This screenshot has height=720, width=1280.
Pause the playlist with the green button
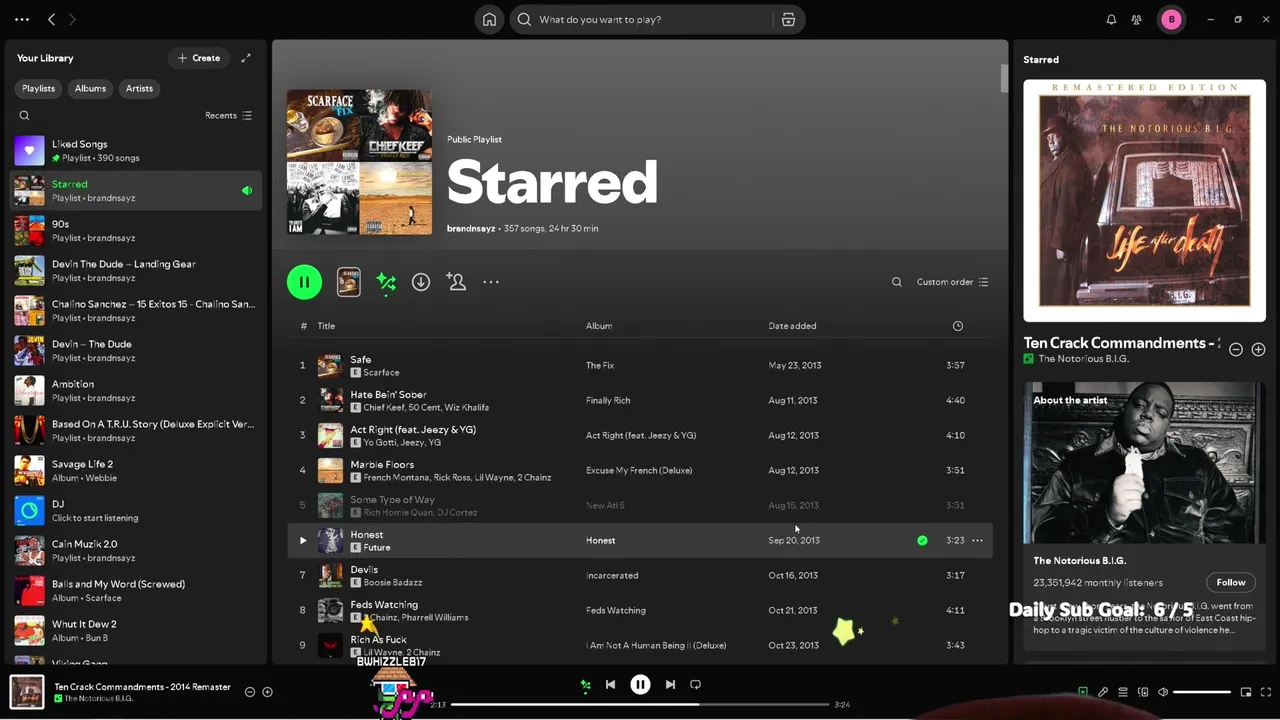(304, 282)
